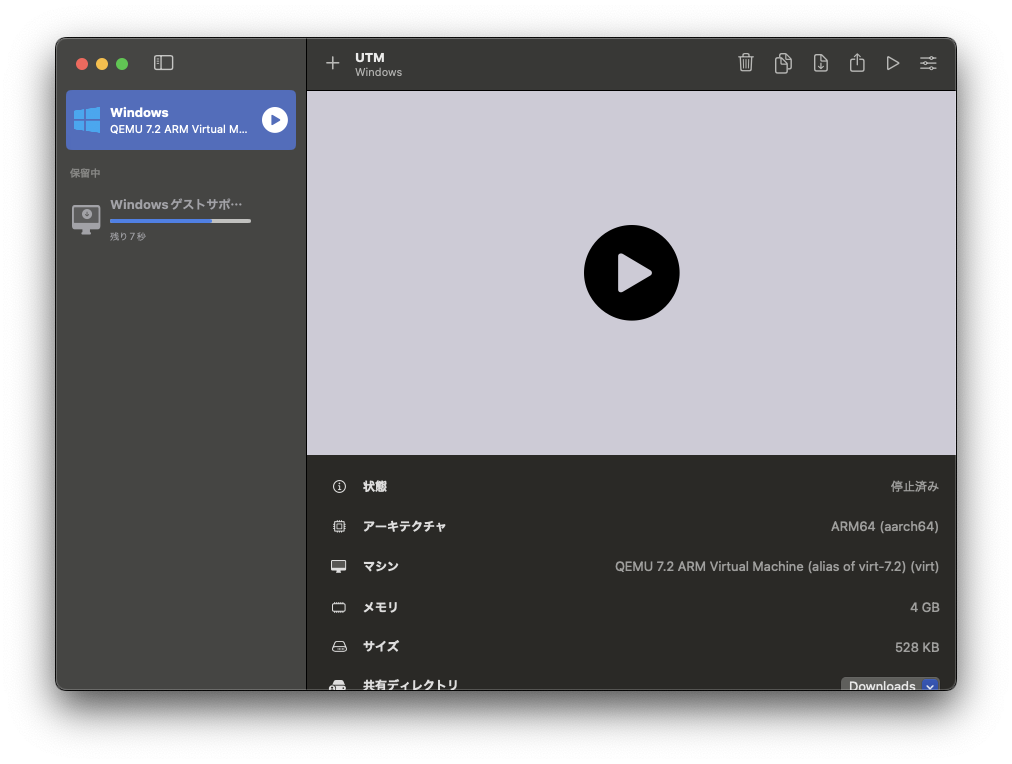Click the 528 KB size value
Screen dimensions: 1012x764
tap(916, 647)
